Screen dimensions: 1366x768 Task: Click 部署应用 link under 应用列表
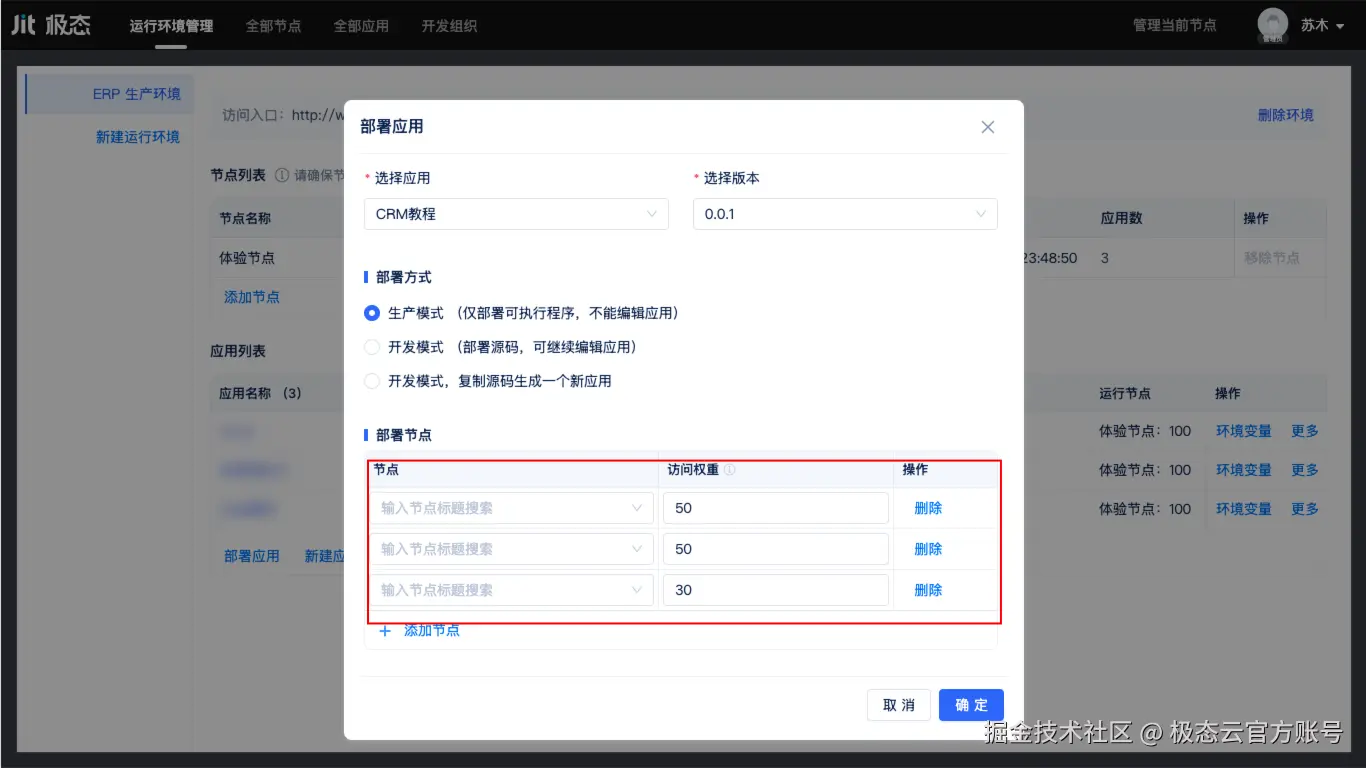click(x=252, y=556)
